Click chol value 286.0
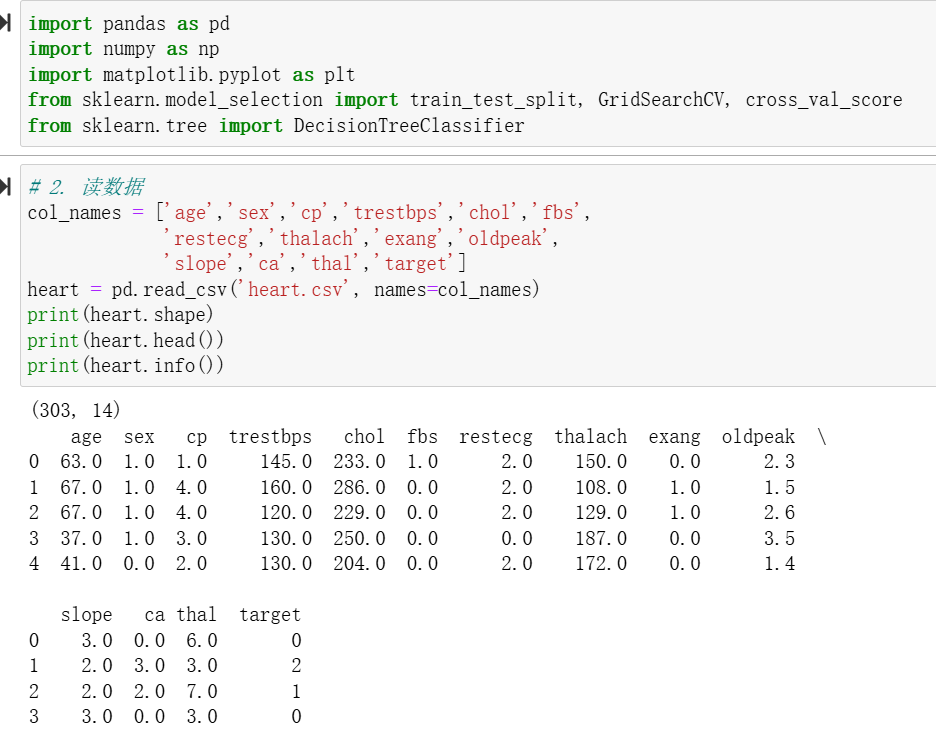 359,488
